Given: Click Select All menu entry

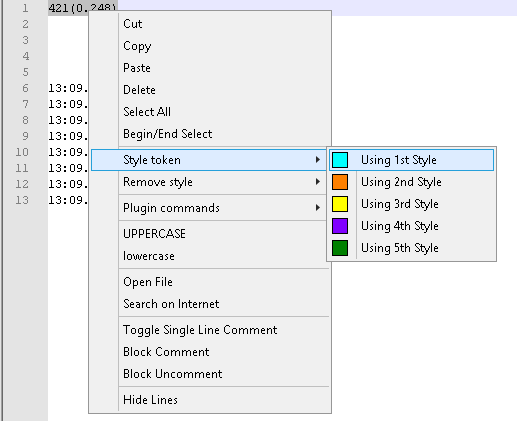Looking at the screenshot, I should pos(210,112).
